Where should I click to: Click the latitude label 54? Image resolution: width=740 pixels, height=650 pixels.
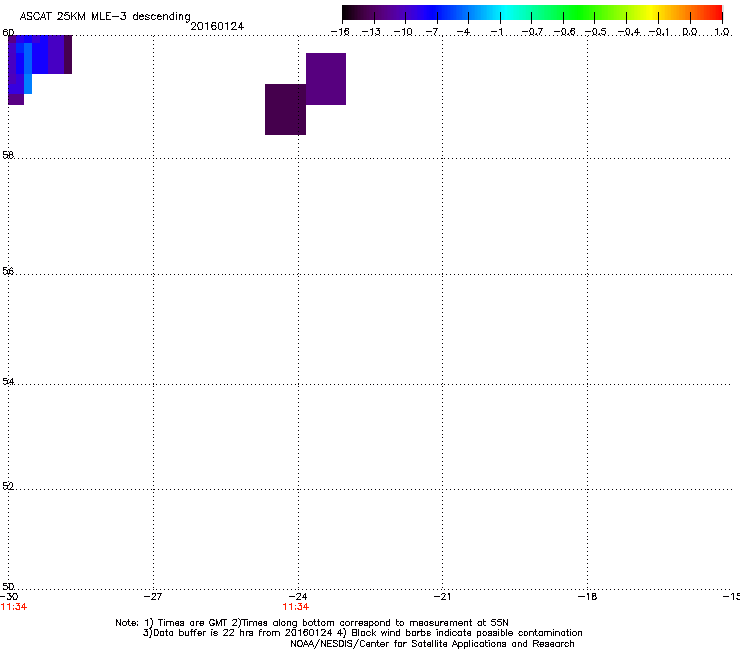tap(8, 381)
